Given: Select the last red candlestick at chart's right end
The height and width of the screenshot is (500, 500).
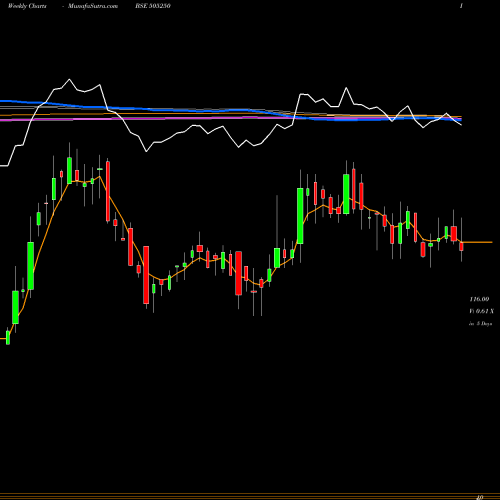Looking at the screenshot, I should (461, 246).
